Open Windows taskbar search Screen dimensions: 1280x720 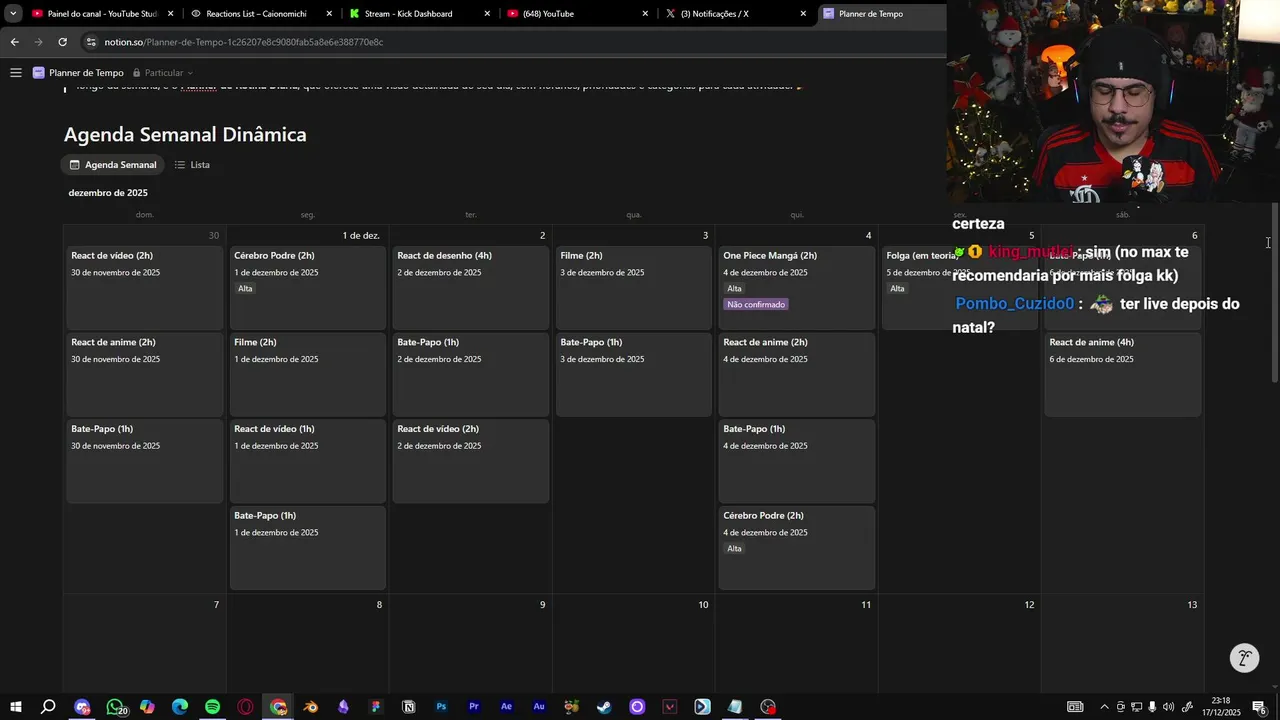tap(48, 707)
